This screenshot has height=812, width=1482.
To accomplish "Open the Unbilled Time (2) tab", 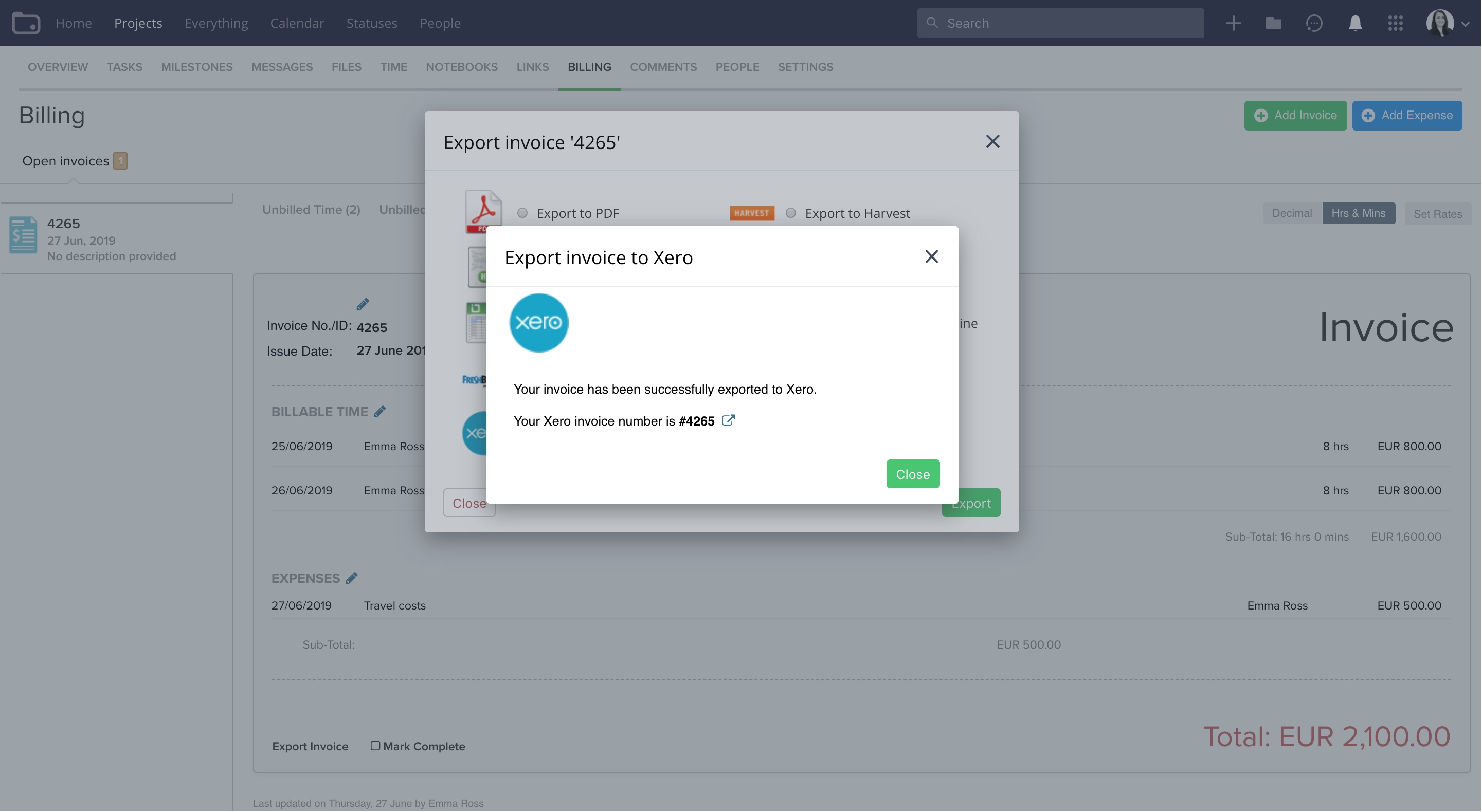I will point(311,209).
